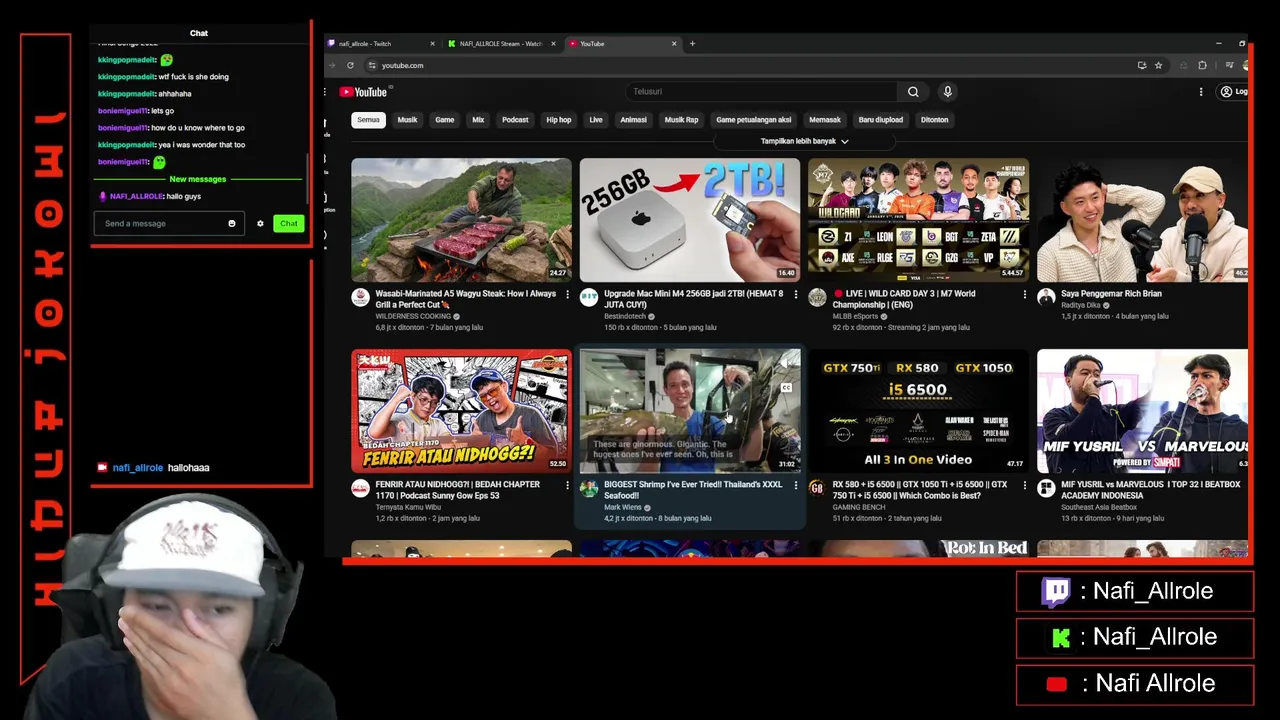Viewport: 1280px width, 720px height.
Task: Reload the page with the refresh icon
Action: tap(350, 65)
